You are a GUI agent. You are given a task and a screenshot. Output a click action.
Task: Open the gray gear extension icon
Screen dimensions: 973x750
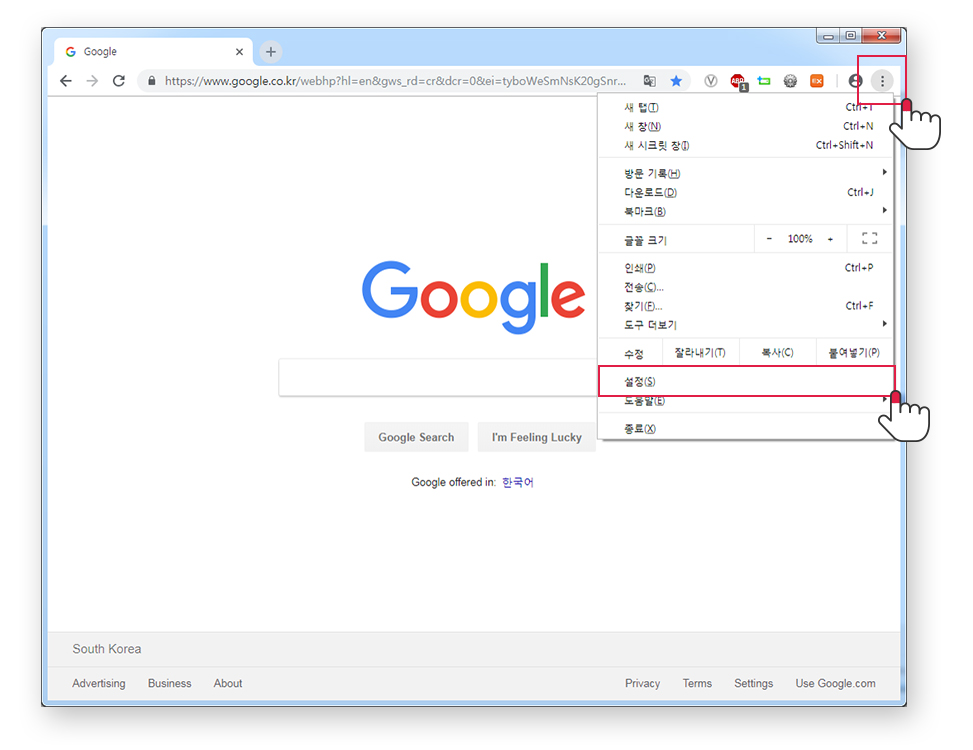point(790,81)
